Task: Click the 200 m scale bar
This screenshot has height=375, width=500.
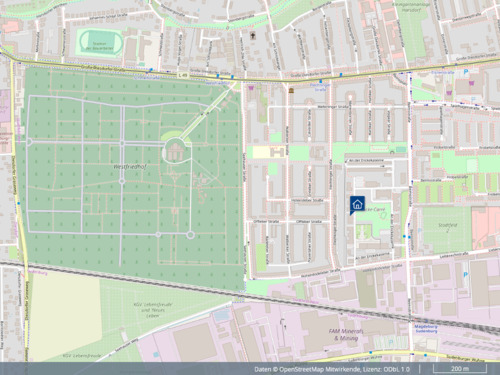Action: pyautogui.click(x=460, y=369)
